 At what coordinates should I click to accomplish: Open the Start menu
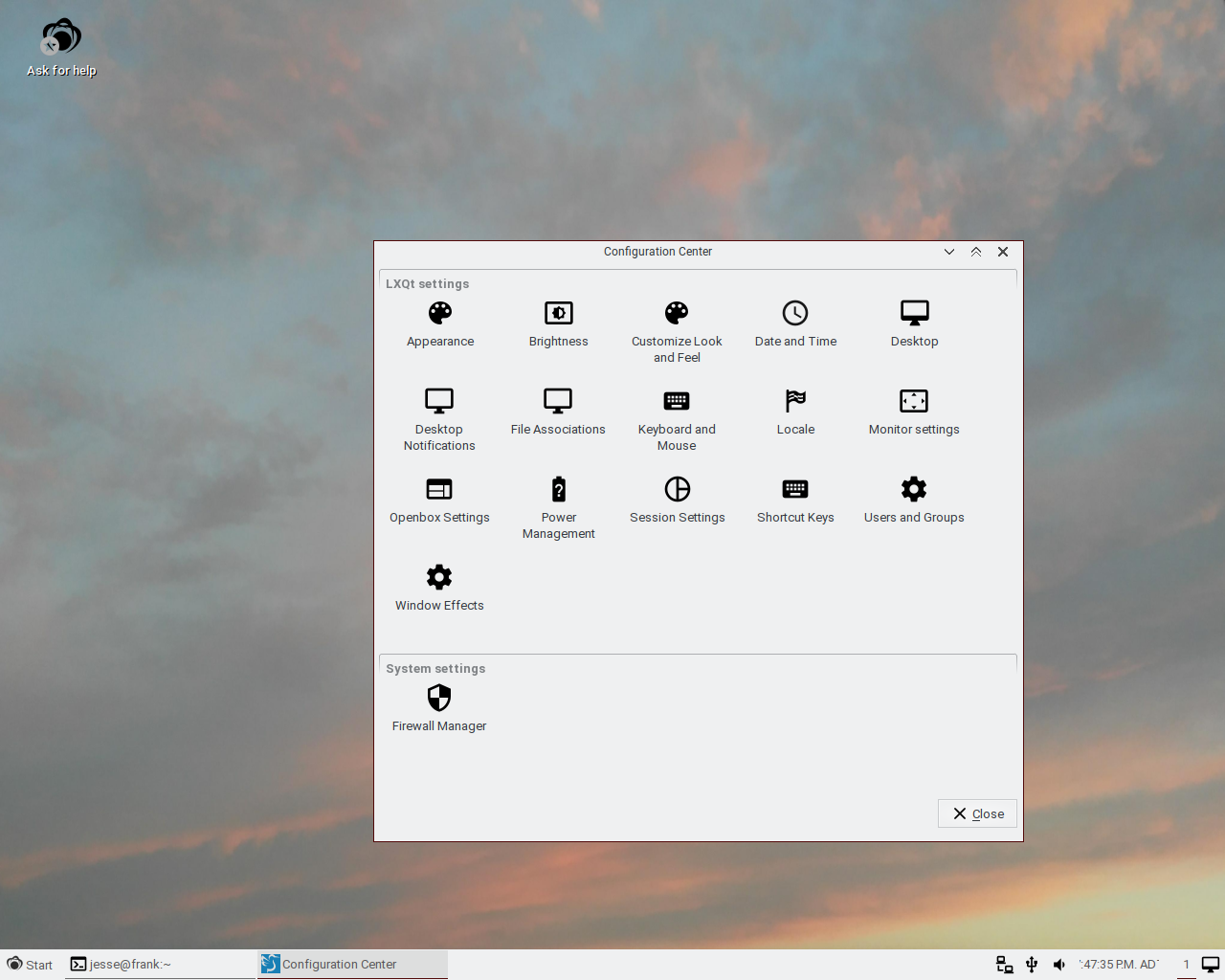[x=30, y=965]
